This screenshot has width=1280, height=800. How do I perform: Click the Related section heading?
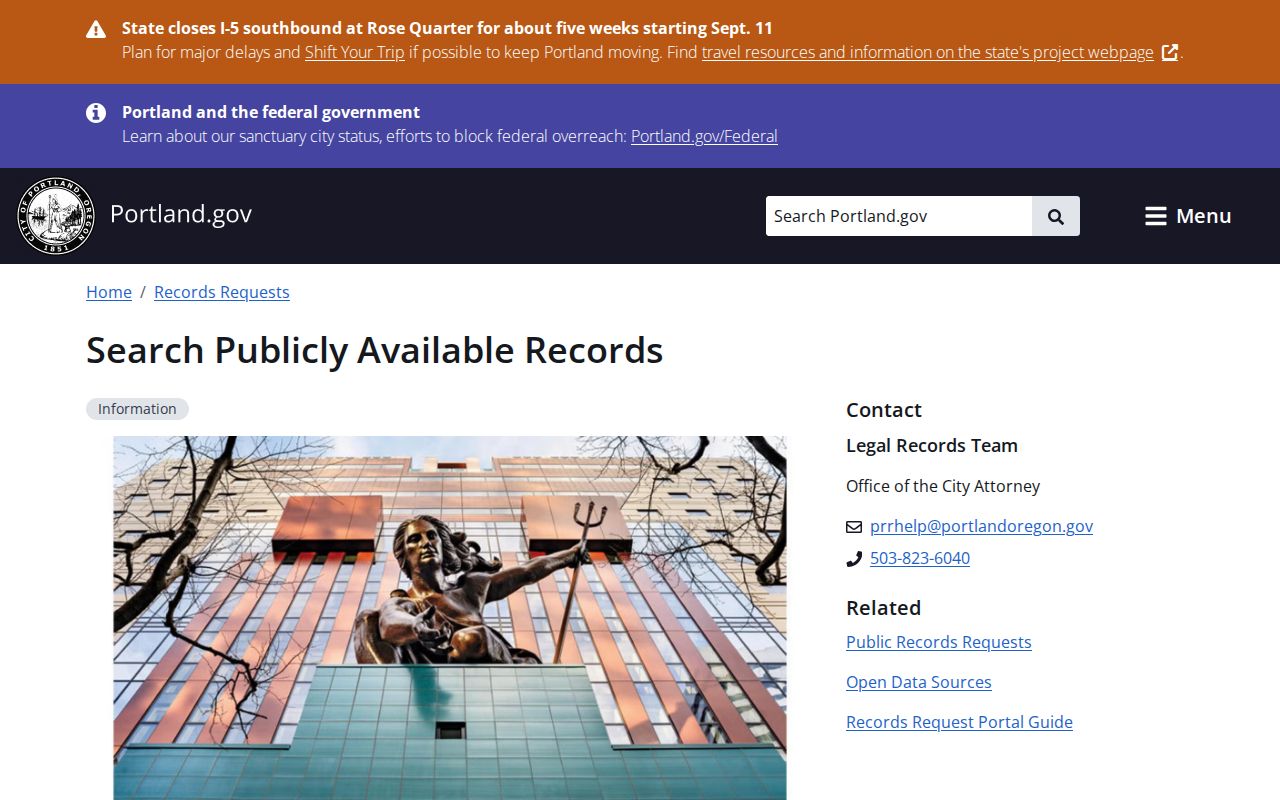click(x=884, y=608)
